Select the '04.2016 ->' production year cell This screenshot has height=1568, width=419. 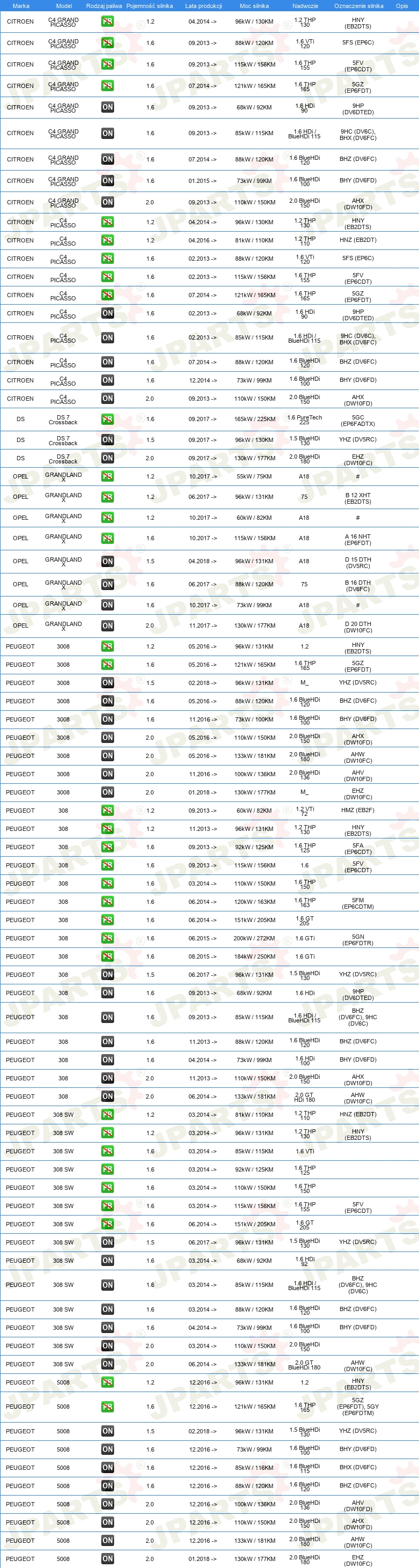pyautogui.click(x=203, y=240)
